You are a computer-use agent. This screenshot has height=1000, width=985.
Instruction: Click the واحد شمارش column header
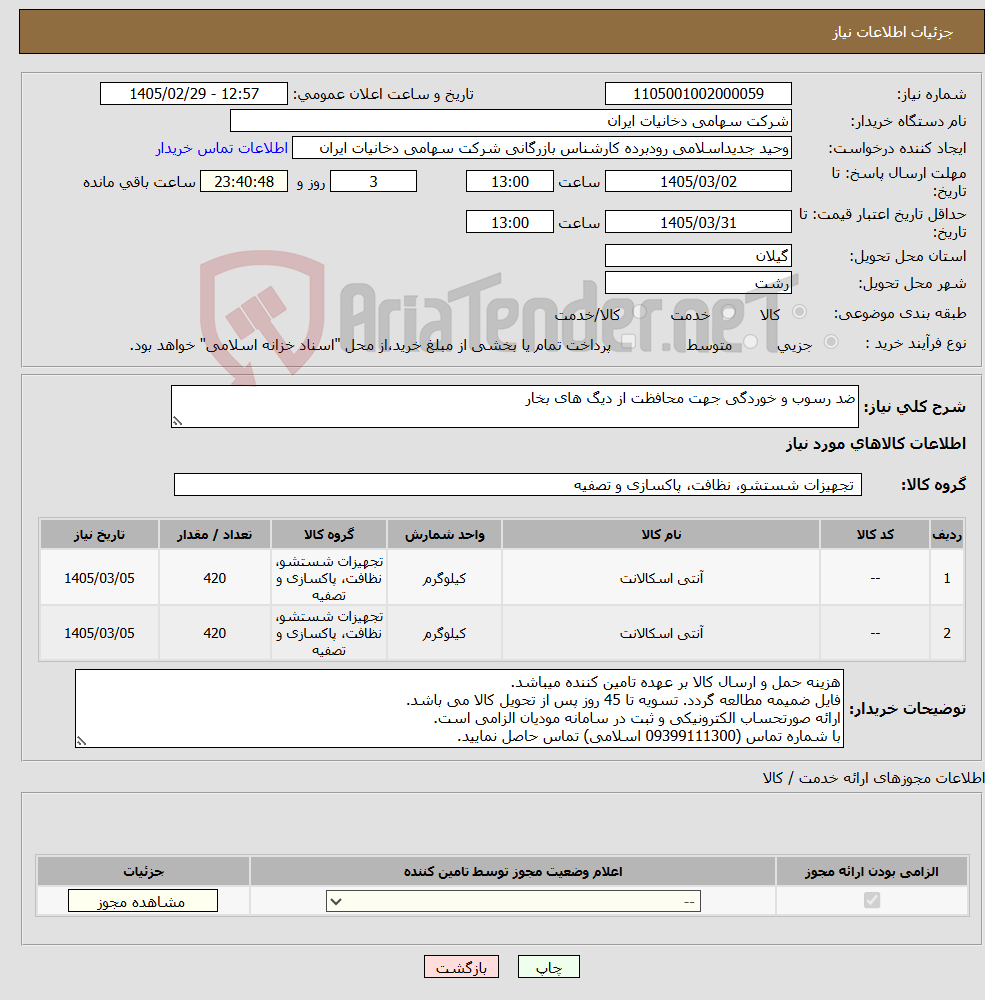pyautogui.click(x=445, y=534)
